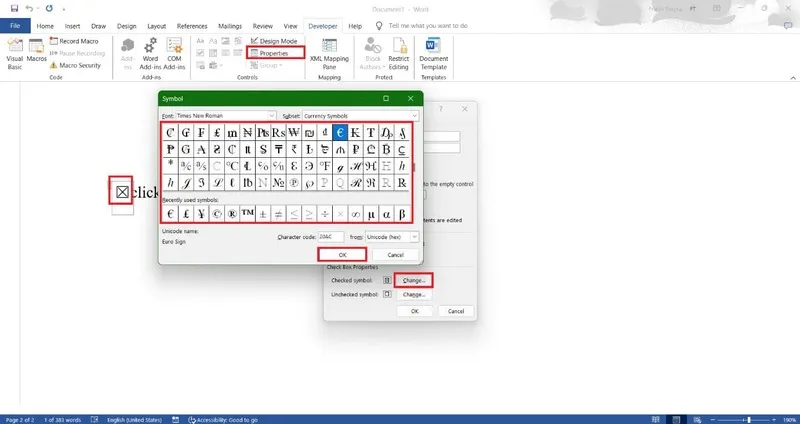The width and height of the screenshot is (800, 424).
Task: Save the document from the quick access toolbar
Action: coord(14,9)
